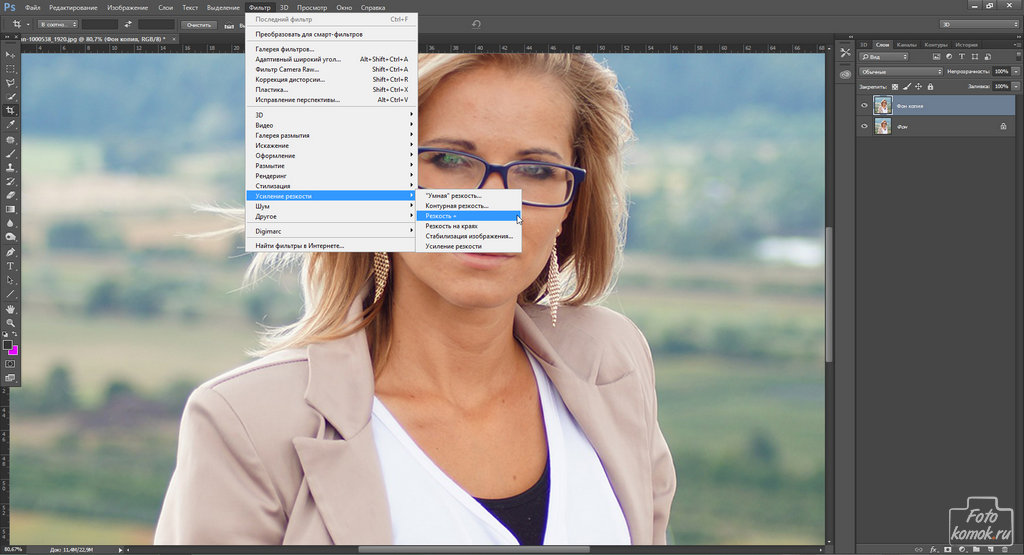This screenshot has width=1024, height=555.
Task: Select the Hand tool
Action: click(10, 309)
